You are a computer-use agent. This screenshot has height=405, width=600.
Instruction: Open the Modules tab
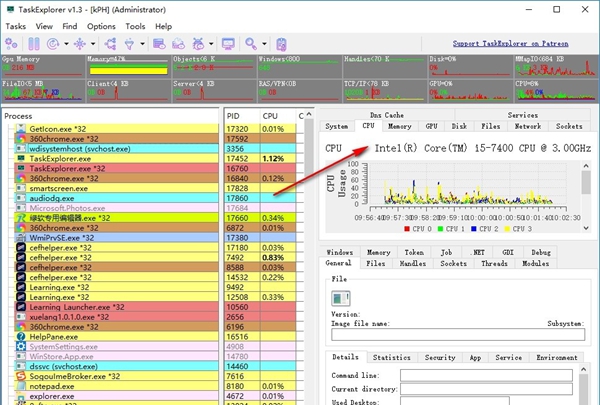pos(535,263)
